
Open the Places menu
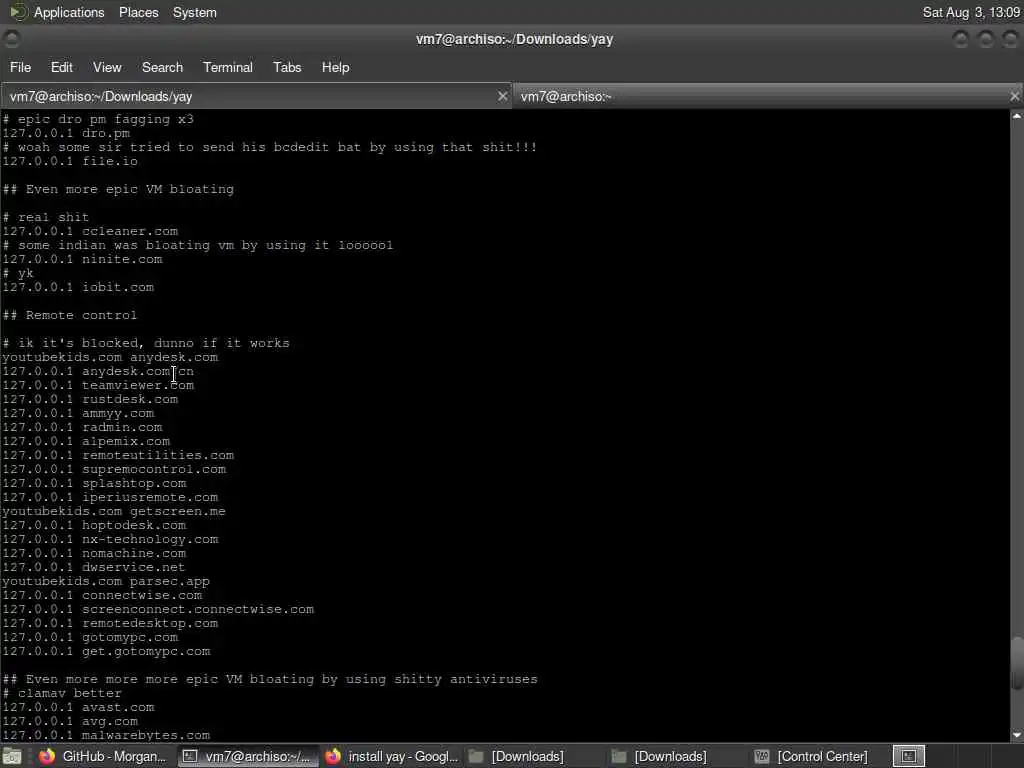[138, 12]
